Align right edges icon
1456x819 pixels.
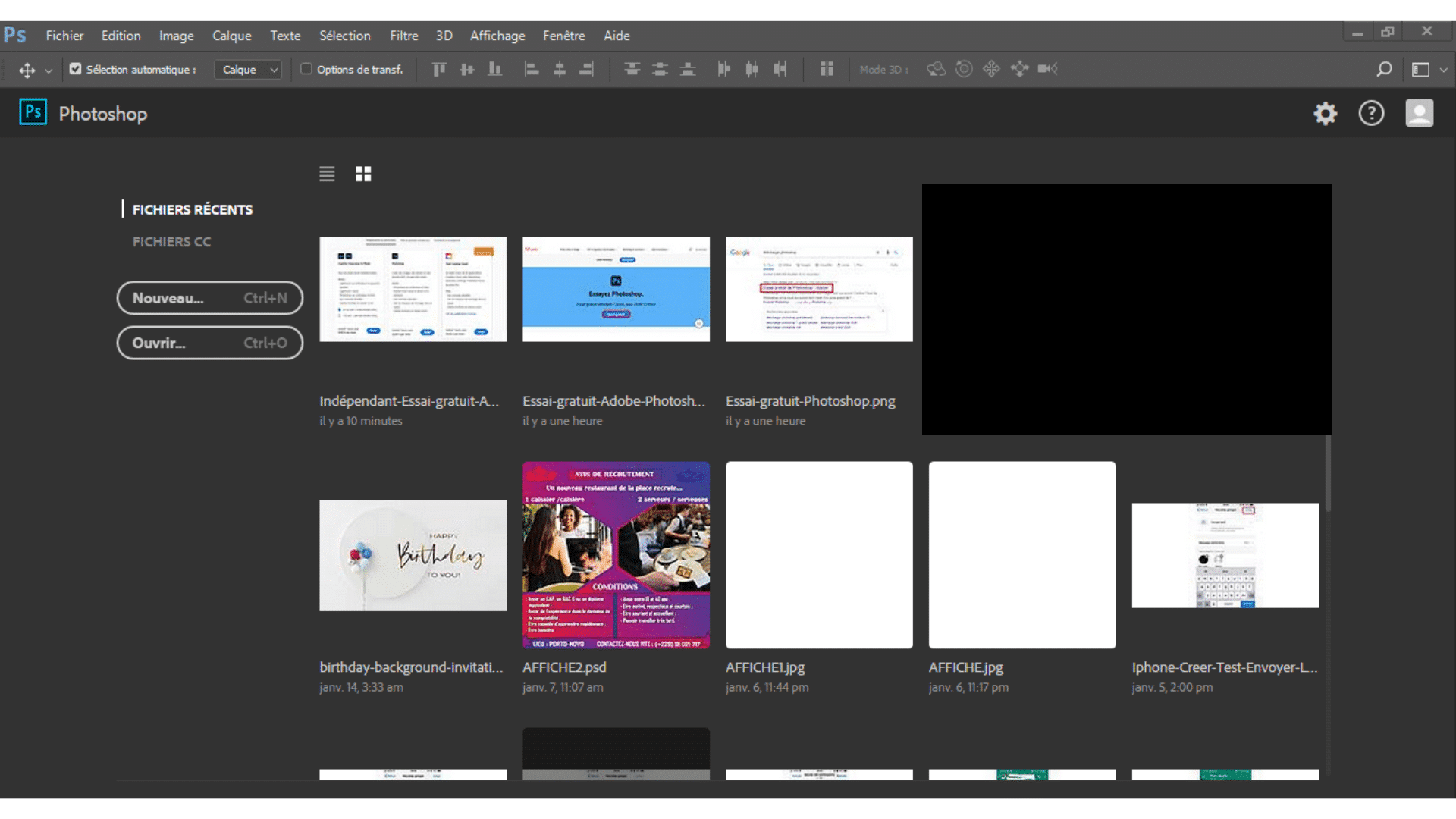click(586, 70)
